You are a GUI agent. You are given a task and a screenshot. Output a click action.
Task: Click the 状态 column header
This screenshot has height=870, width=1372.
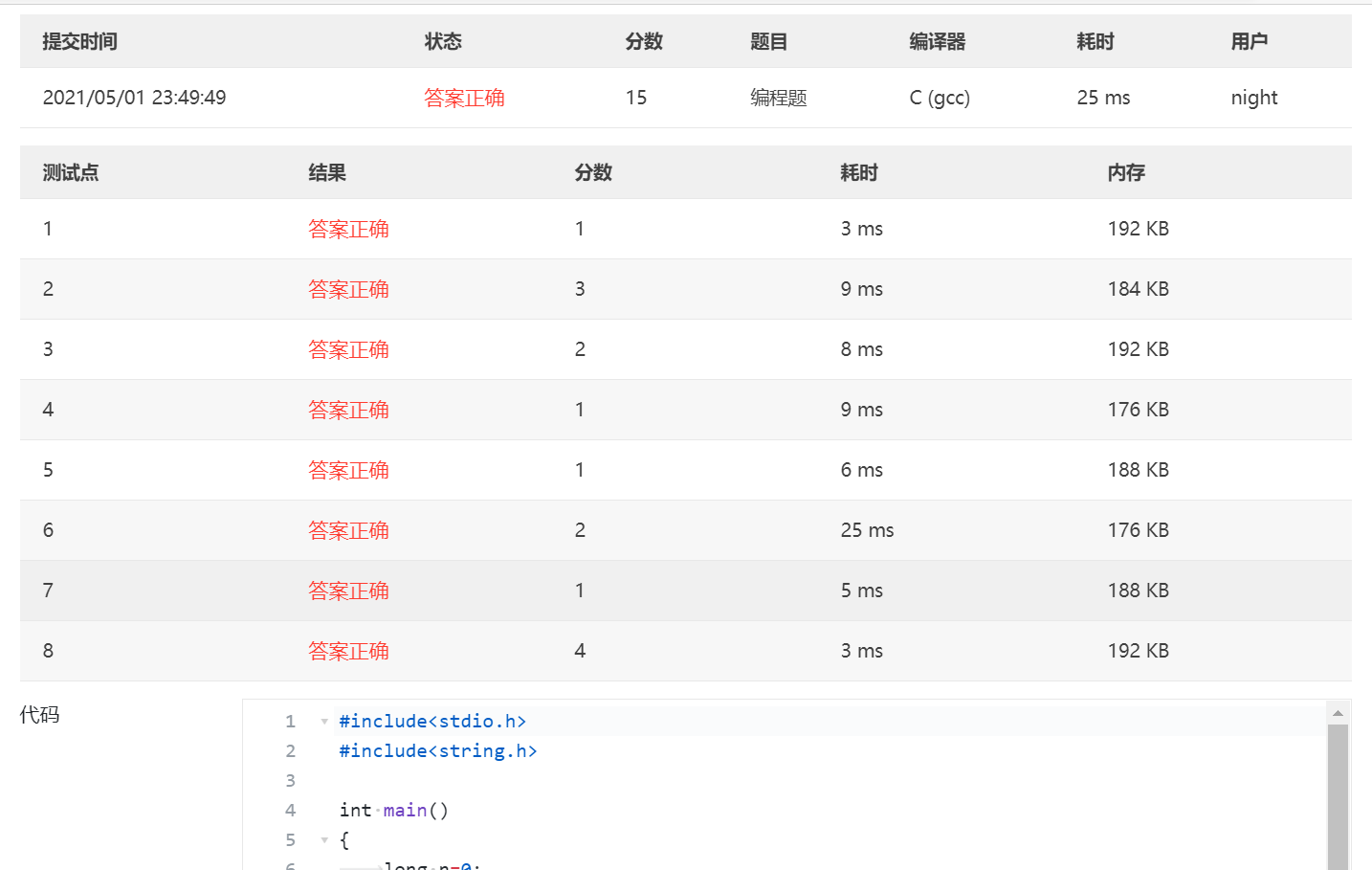tap(443, 41)
